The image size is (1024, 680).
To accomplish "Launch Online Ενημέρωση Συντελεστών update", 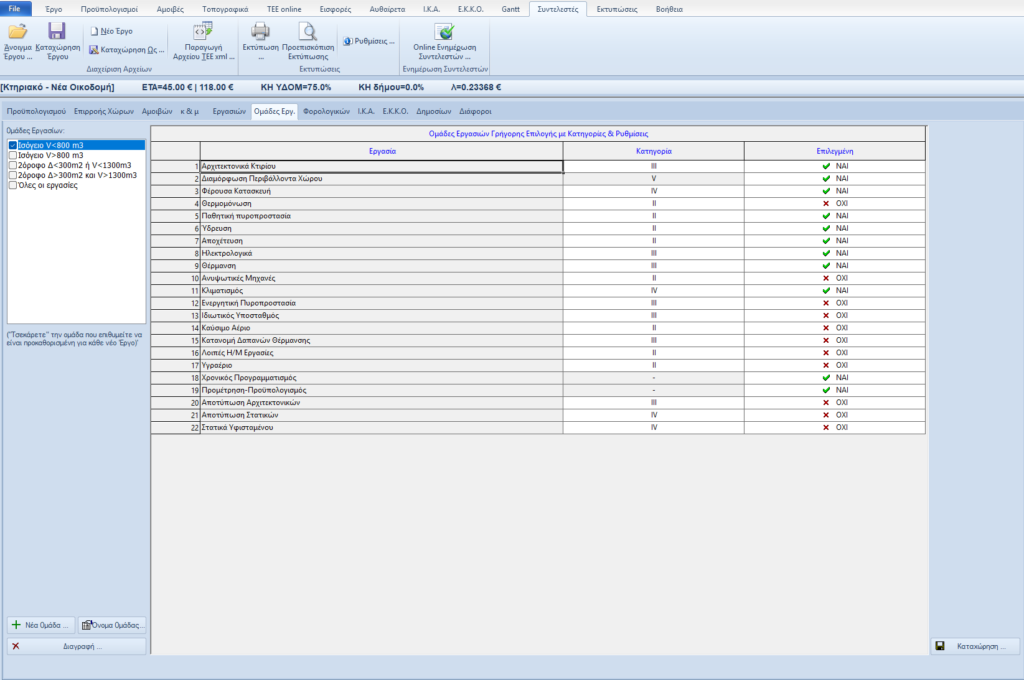I will [445, 36].
